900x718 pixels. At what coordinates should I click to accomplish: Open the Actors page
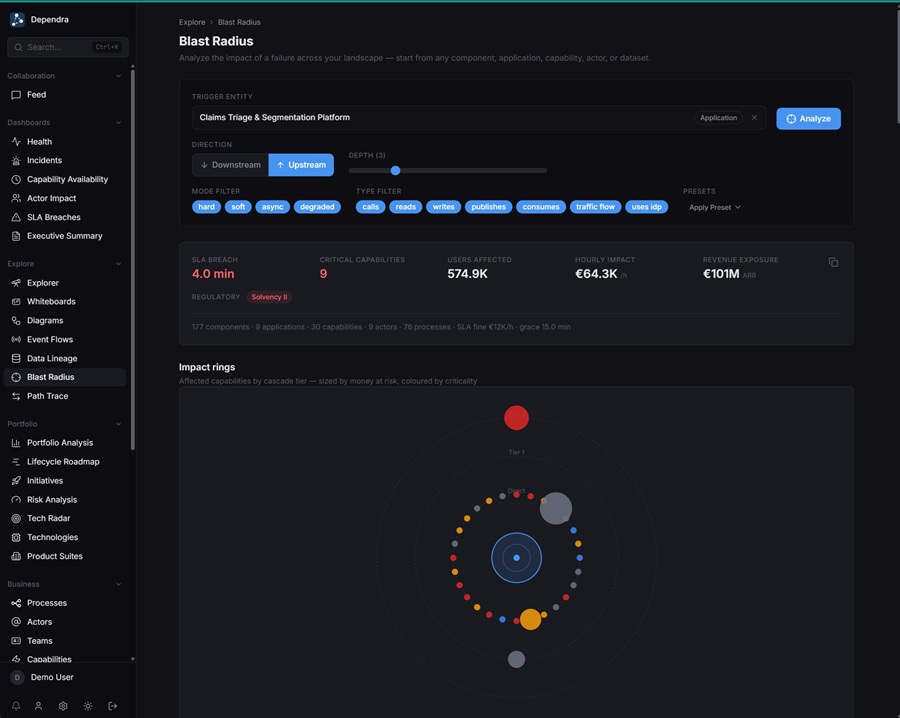tap(65, 622)
